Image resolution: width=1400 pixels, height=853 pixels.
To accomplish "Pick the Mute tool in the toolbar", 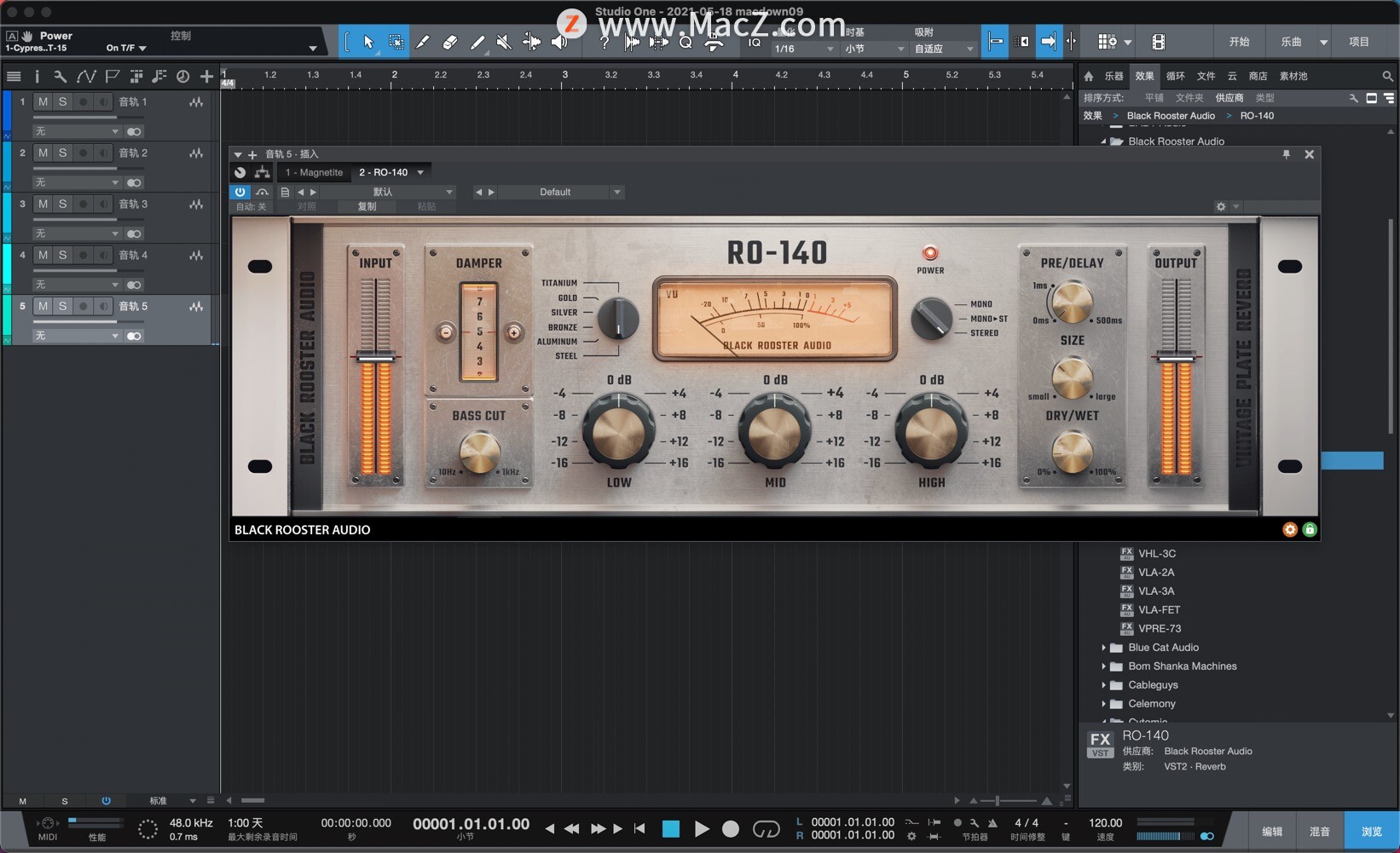I will point(504,42).
